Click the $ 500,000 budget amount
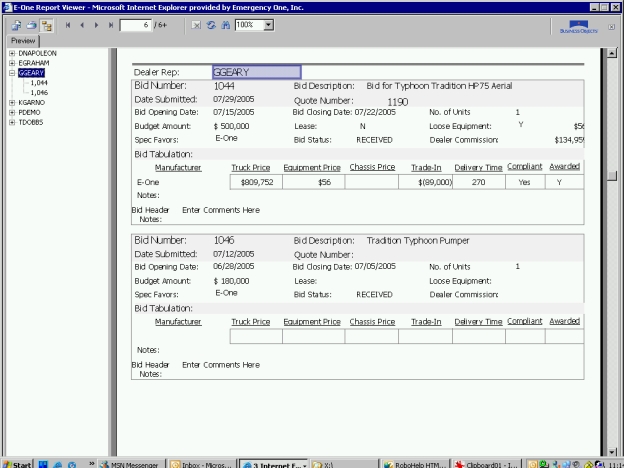The width and height of the screenshot is (624, 468). [x=231, y=126]
